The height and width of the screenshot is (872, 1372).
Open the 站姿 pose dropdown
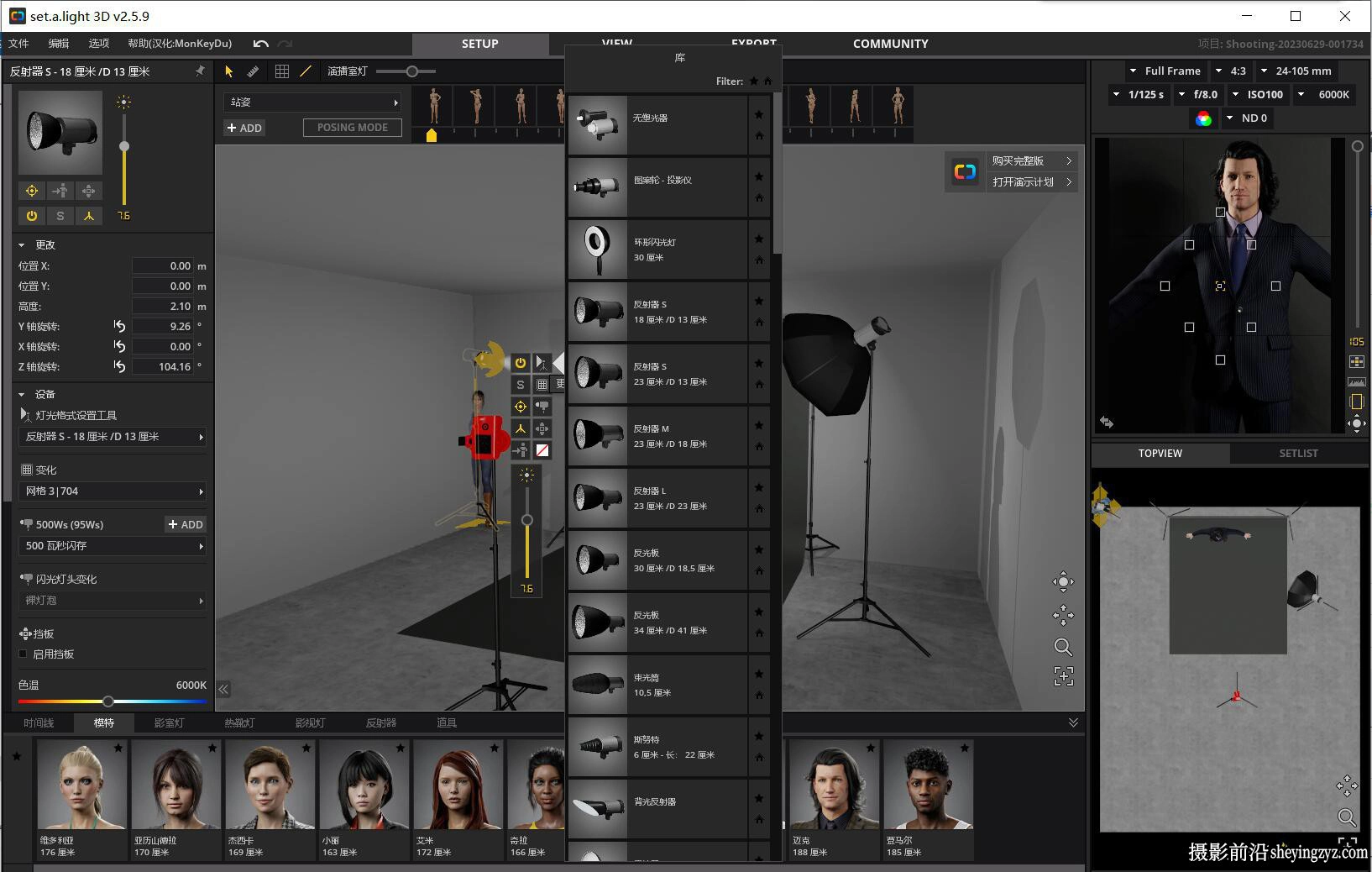pos(312,102)
